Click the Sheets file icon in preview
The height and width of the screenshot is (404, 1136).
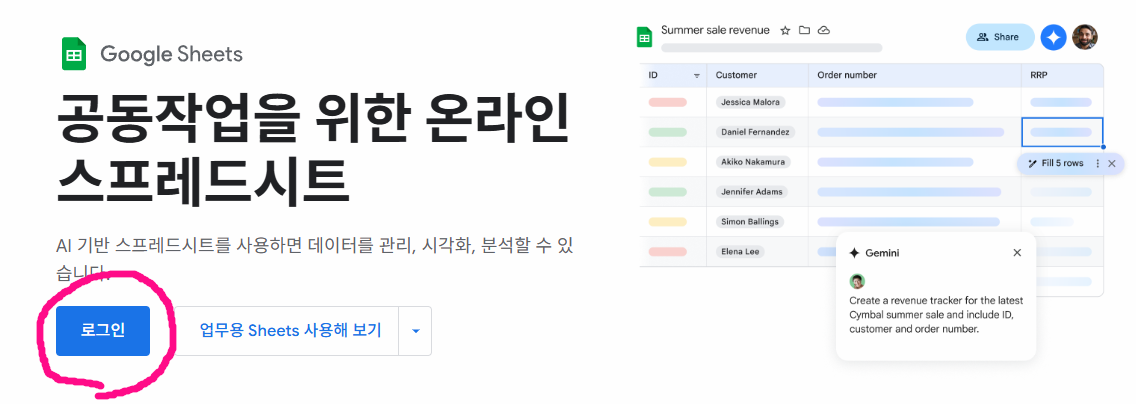coord(644,37)
